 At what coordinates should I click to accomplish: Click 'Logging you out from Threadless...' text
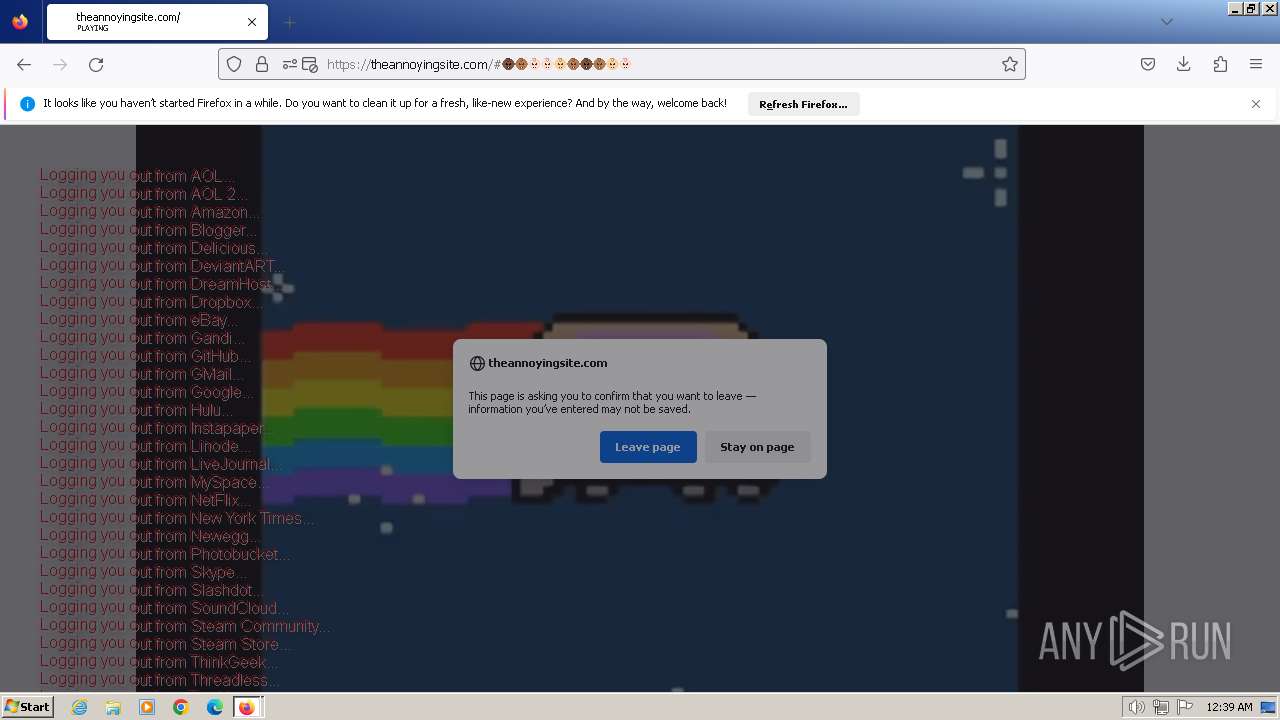(x=160, y=679)
